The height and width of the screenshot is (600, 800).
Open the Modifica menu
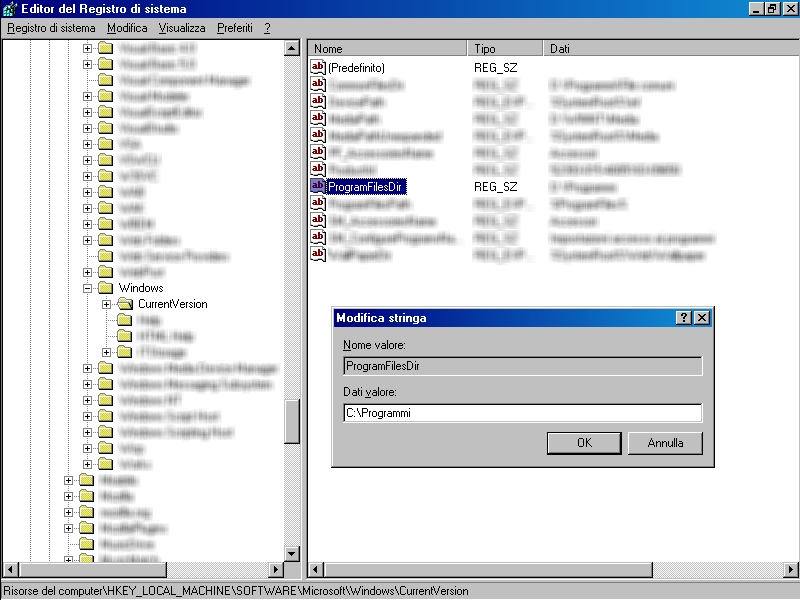127,28
